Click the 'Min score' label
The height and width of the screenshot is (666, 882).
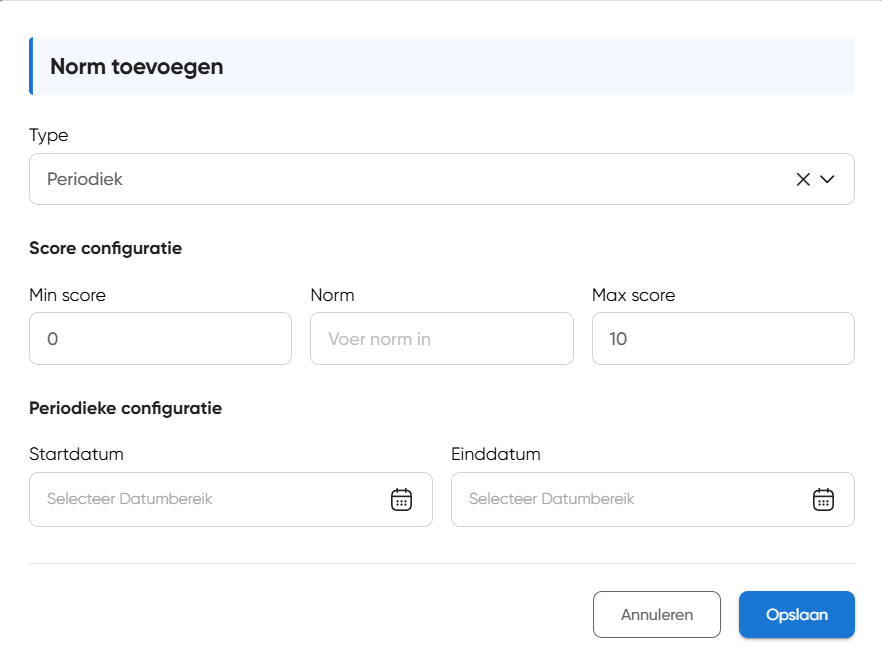(x=67, y=295)
